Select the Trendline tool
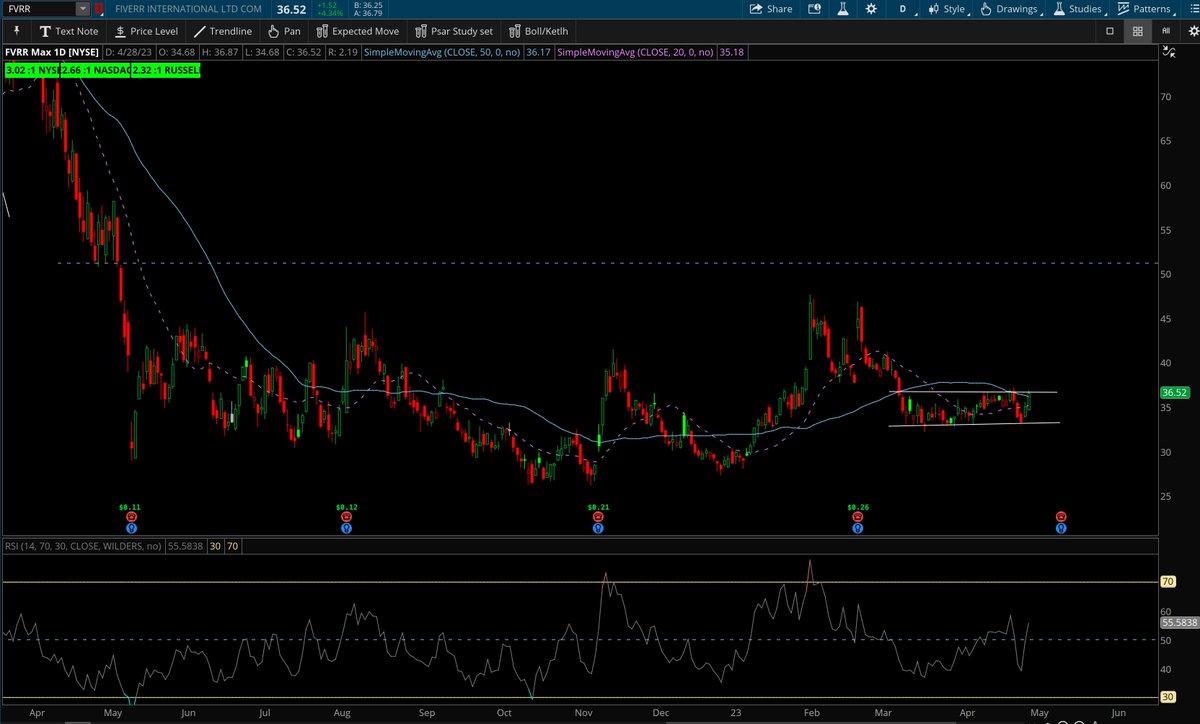Screen dimensions: 1200x724 (222, 31)
